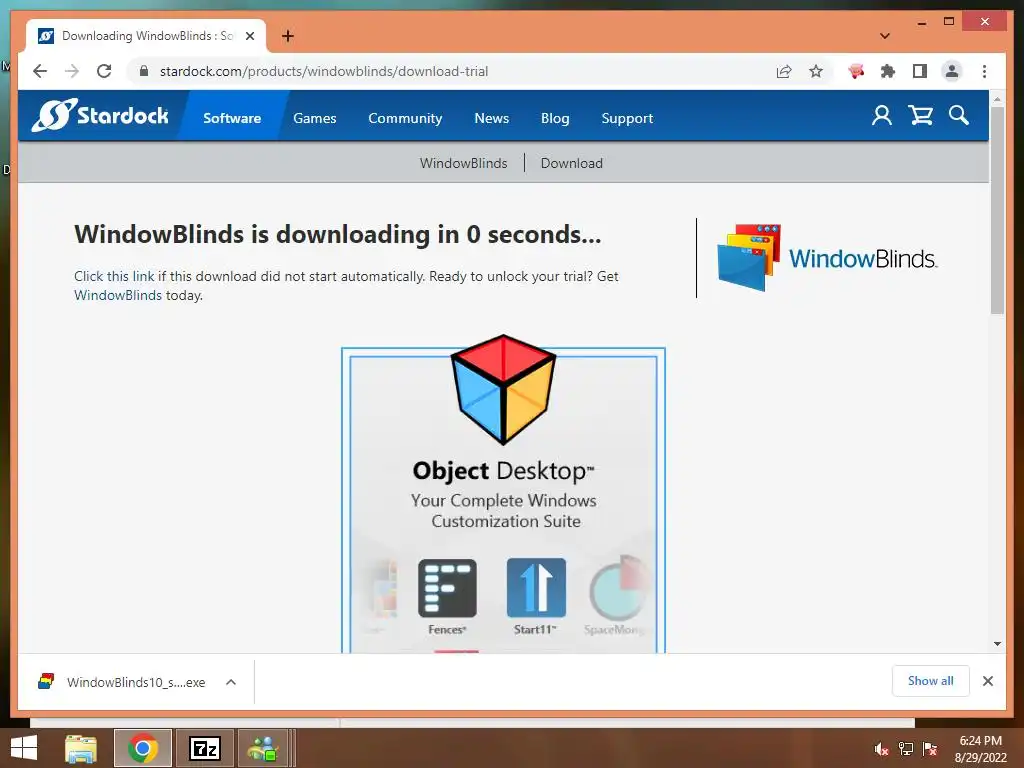Click the Show all downloads button

[x=931, y=681]
